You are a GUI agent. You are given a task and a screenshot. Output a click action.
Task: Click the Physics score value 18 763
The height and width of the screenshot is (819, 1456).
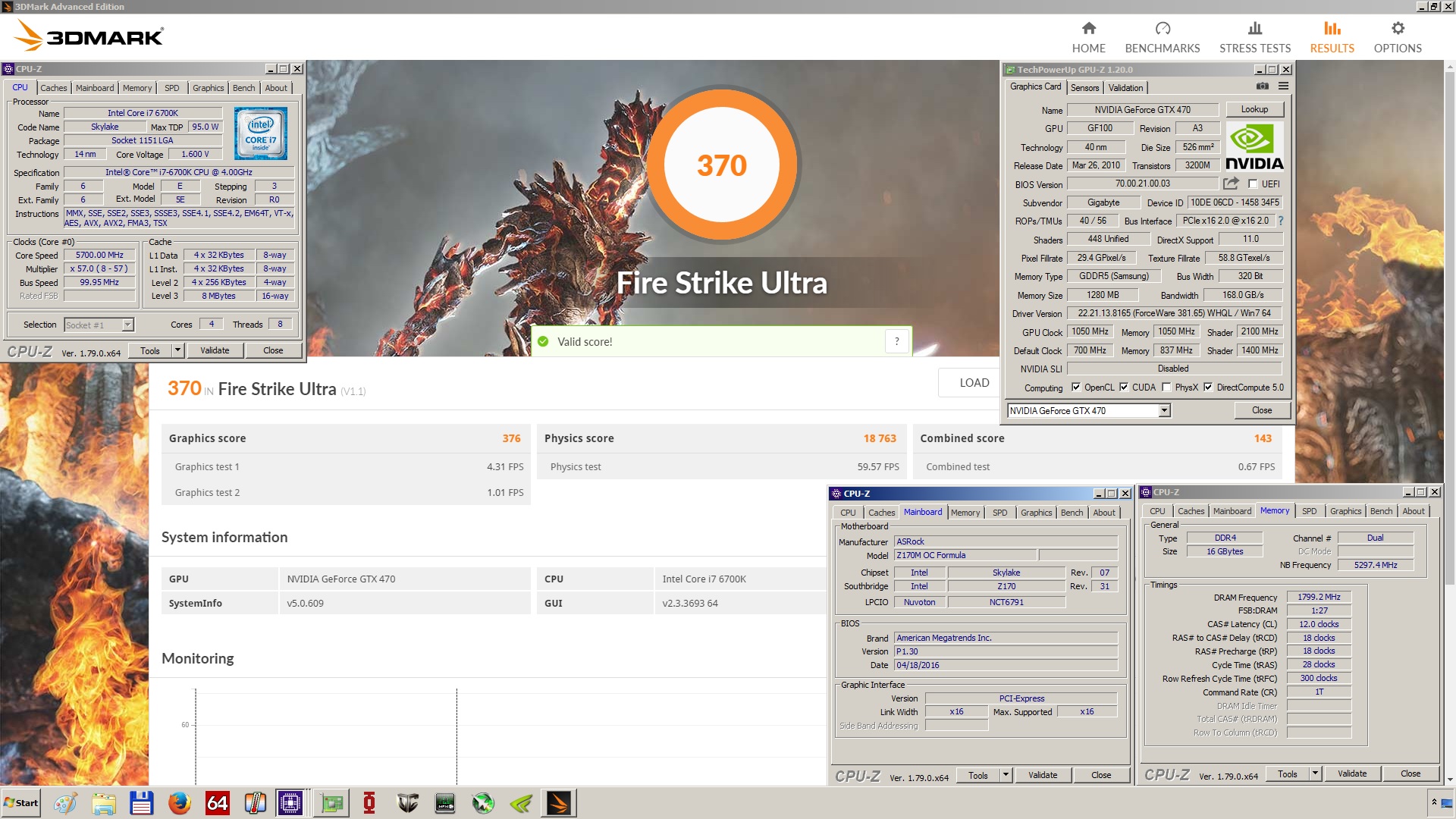[x=880, y=438]
